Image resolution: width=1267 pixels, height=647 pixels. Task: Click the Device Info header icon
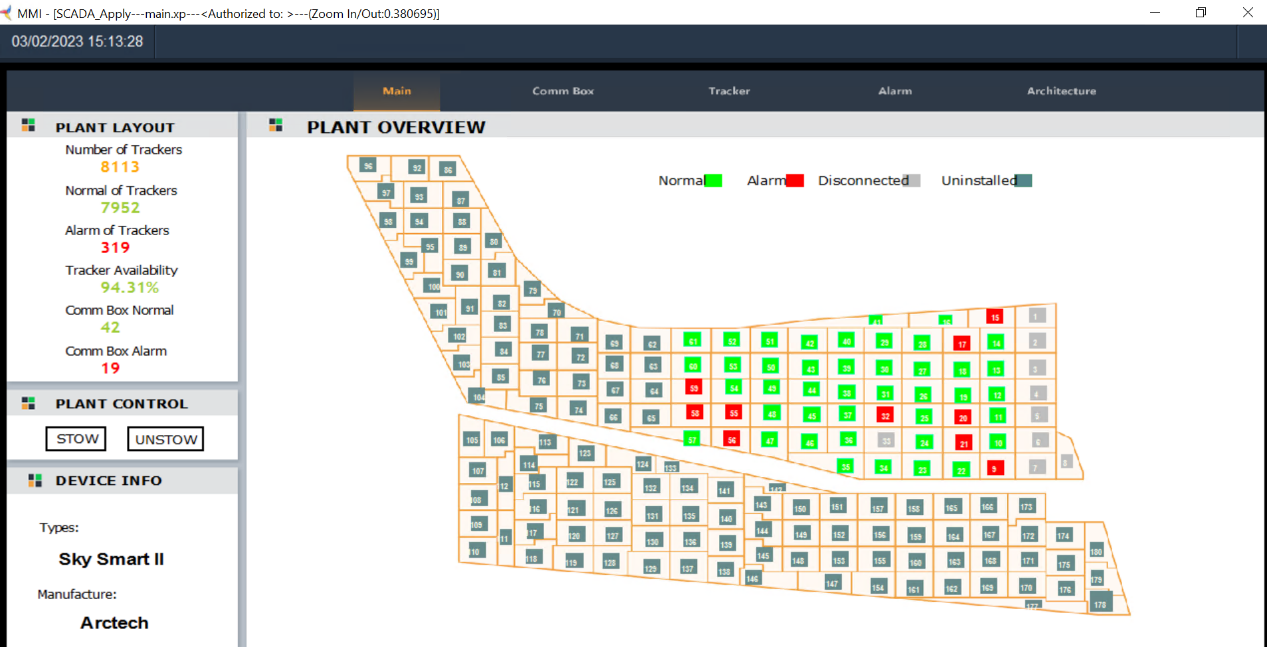pyautogui.click(x=35, y=480)
